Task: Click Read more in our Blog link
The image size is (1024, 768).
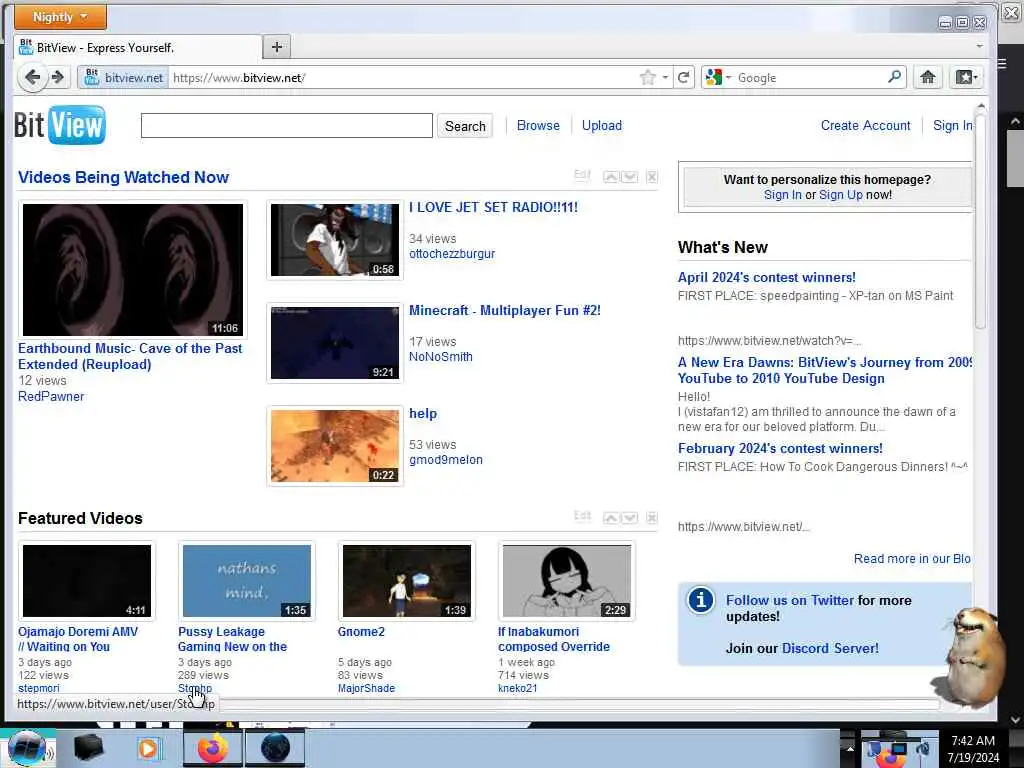Action: click(x=912, y=559)
